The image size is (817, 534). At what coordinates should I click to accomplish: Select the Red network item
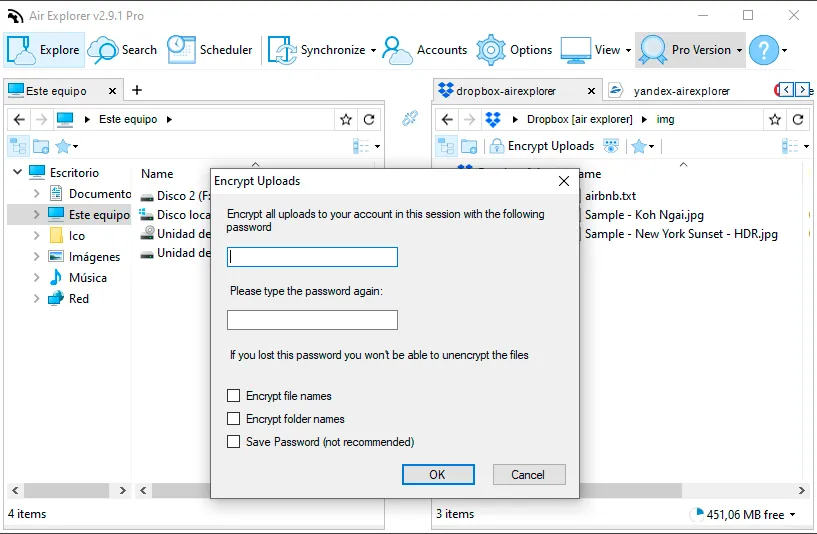point(68,299)
